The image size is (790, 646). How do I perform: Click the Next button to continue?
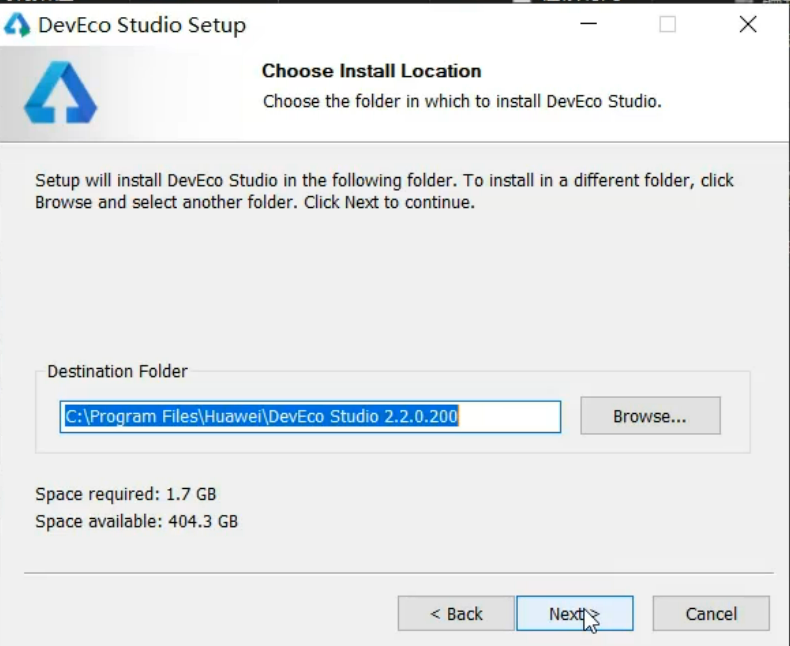click(x=574, y=613)
